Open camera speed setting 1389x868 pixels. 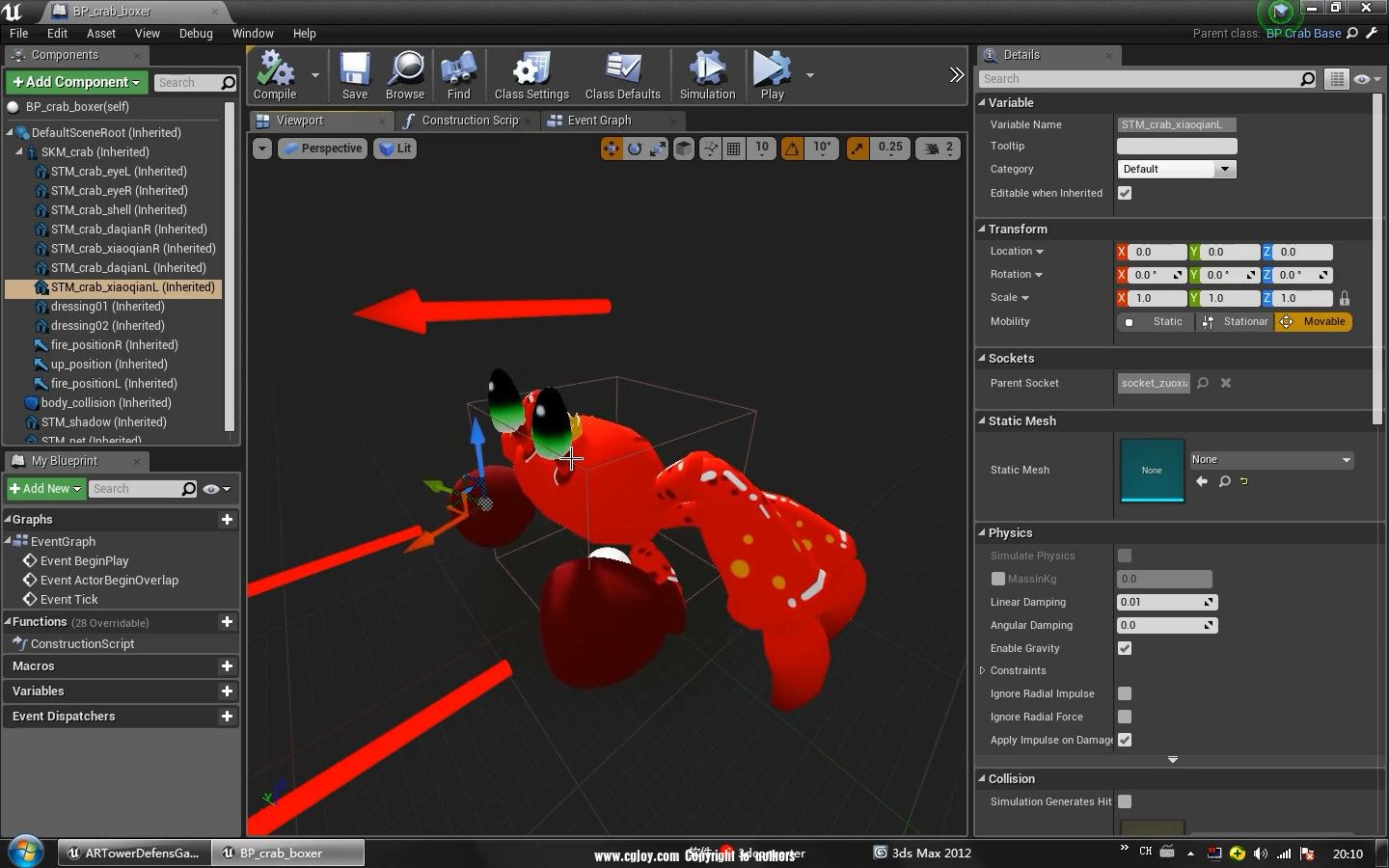tap(939, 149)
